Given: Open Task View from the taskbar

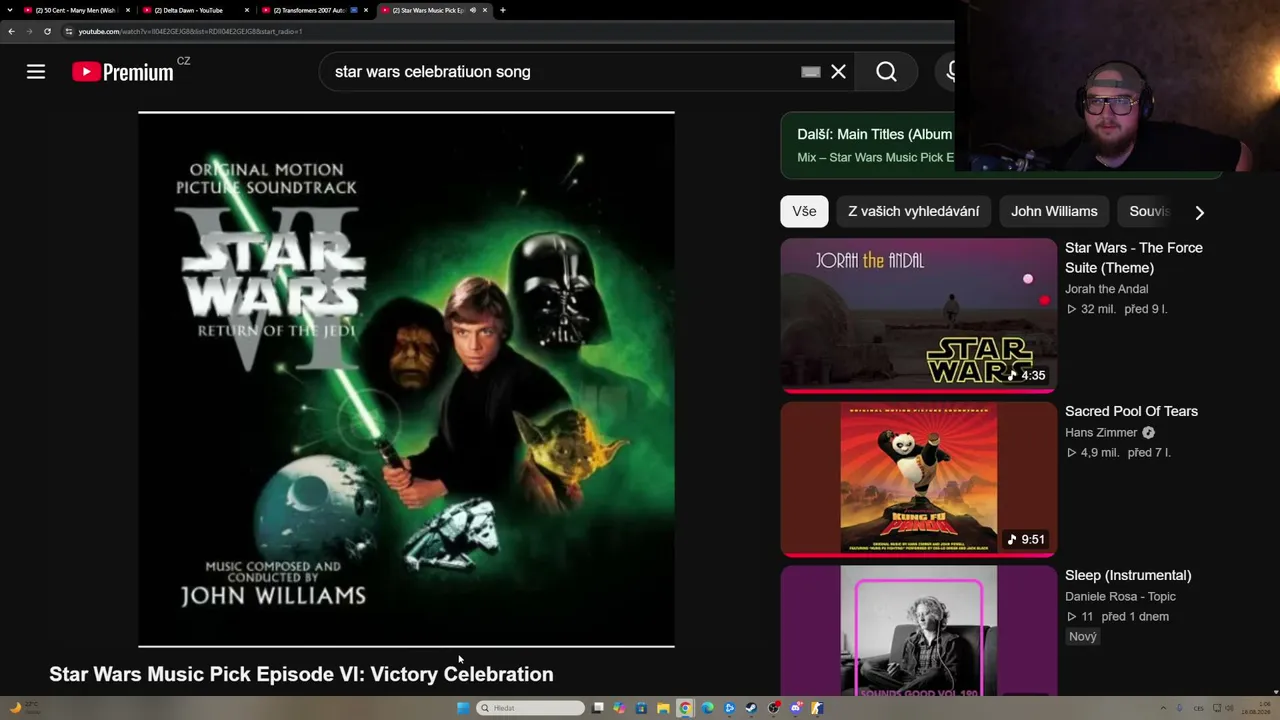Looking at the screenshot, I should 598,708.
